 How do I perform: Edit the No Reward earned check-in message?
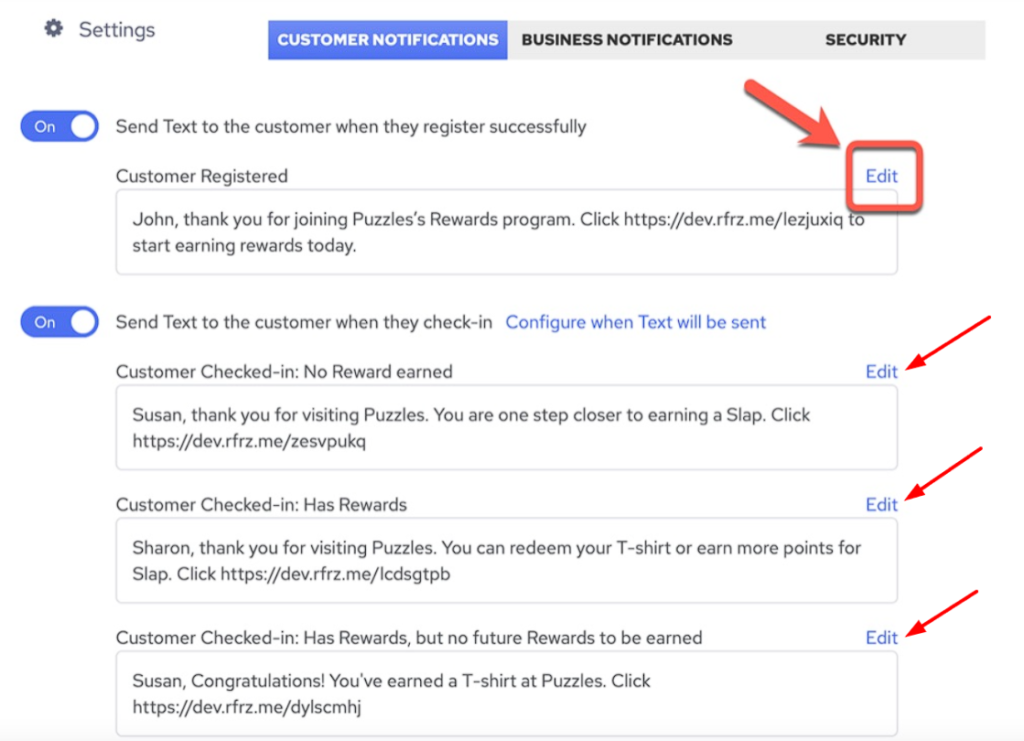[x=881, y=372]
